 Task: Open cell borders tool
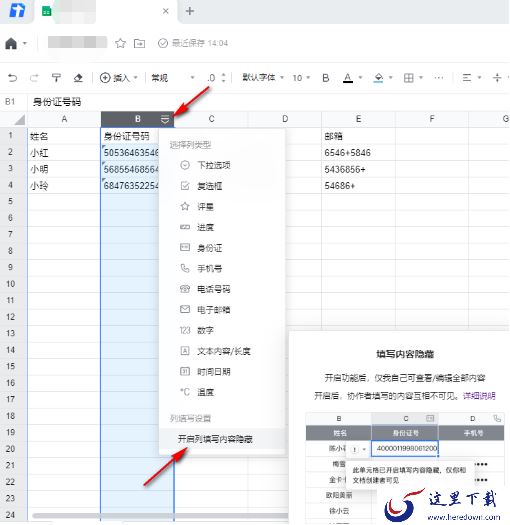point(409,78)
